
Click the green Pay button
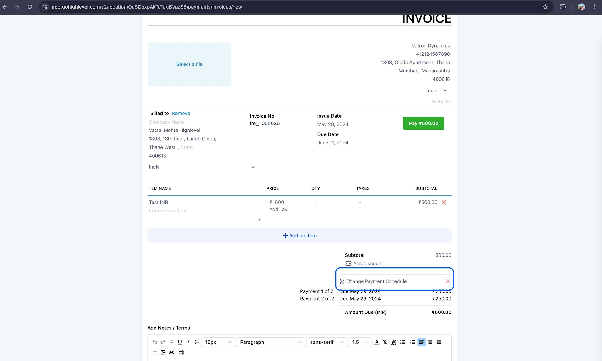(423, 123)
